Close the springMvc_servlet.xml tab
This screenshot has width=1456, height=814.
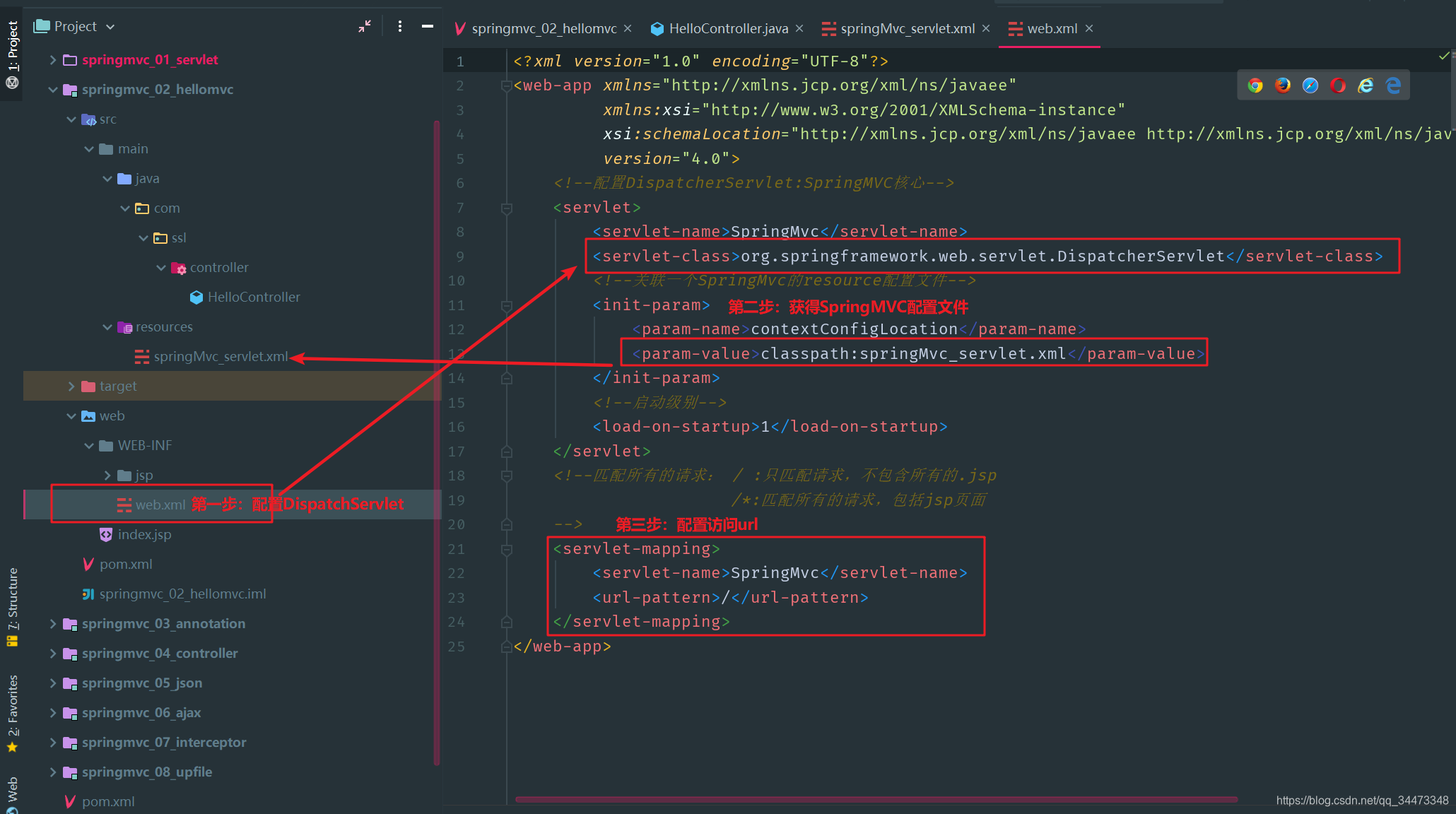(986, 28)
